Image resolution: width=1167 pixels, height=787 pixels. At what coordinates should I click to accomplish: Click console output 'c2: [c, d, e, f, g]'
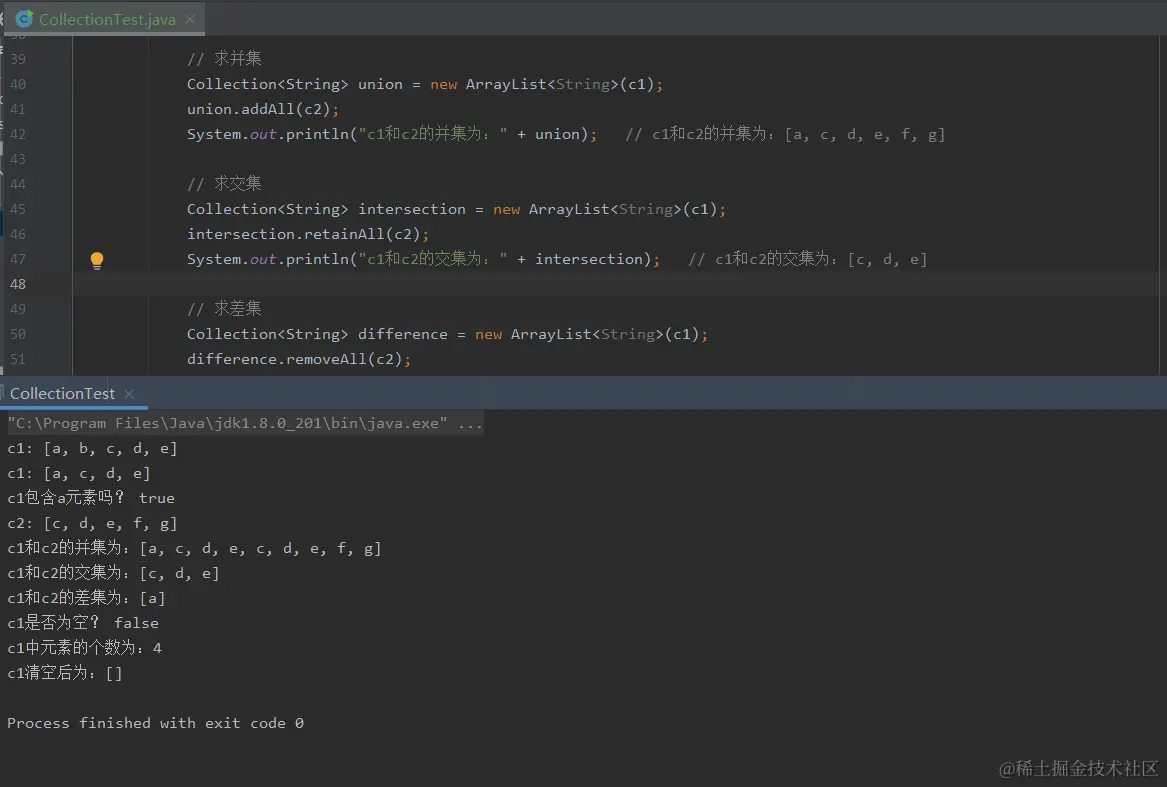[92, 524]
